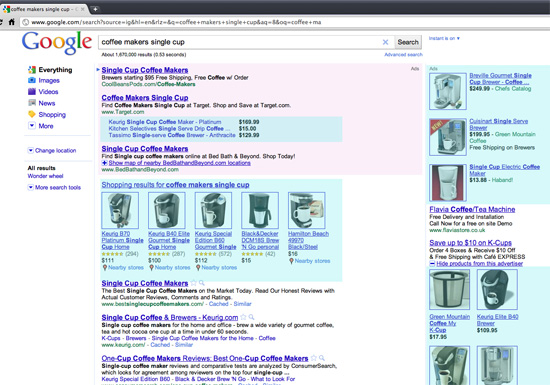Expand the More sidebar options
The image size is (550, 385).
pyautogui.click(x=32, y=126)
